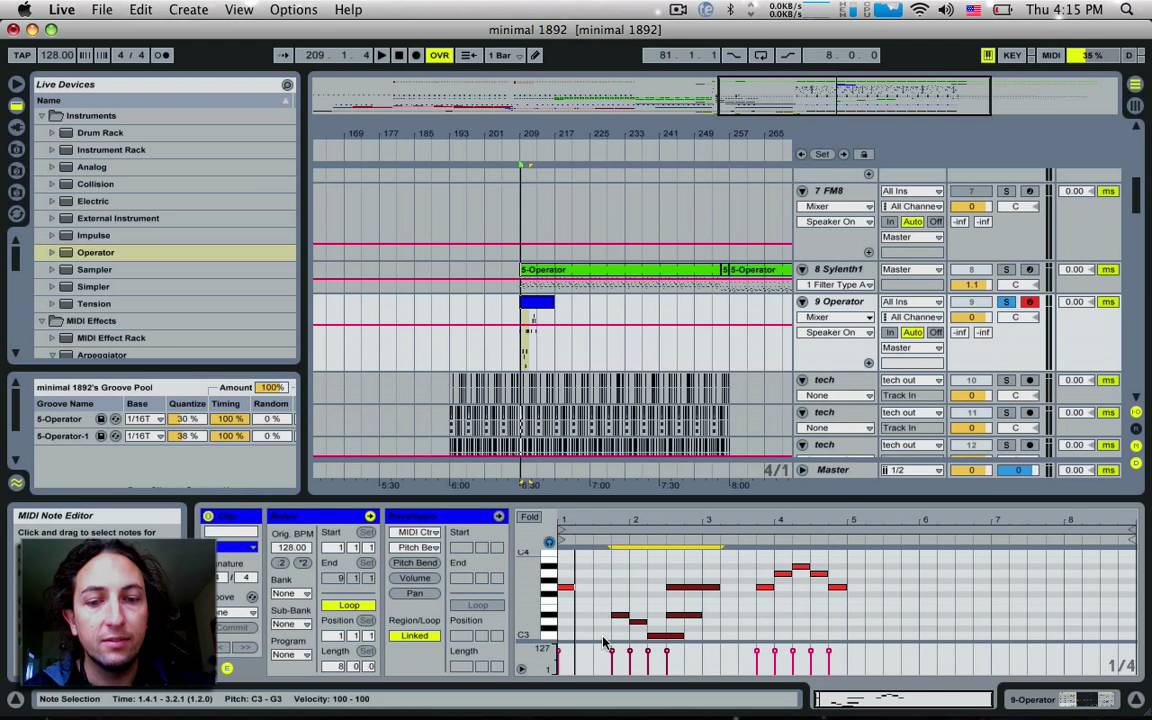This screenshot has width=1152, height=720.
Task: Open the 1 Bar quantization menu
Action: pyautogui.click(x=505, y=55)
